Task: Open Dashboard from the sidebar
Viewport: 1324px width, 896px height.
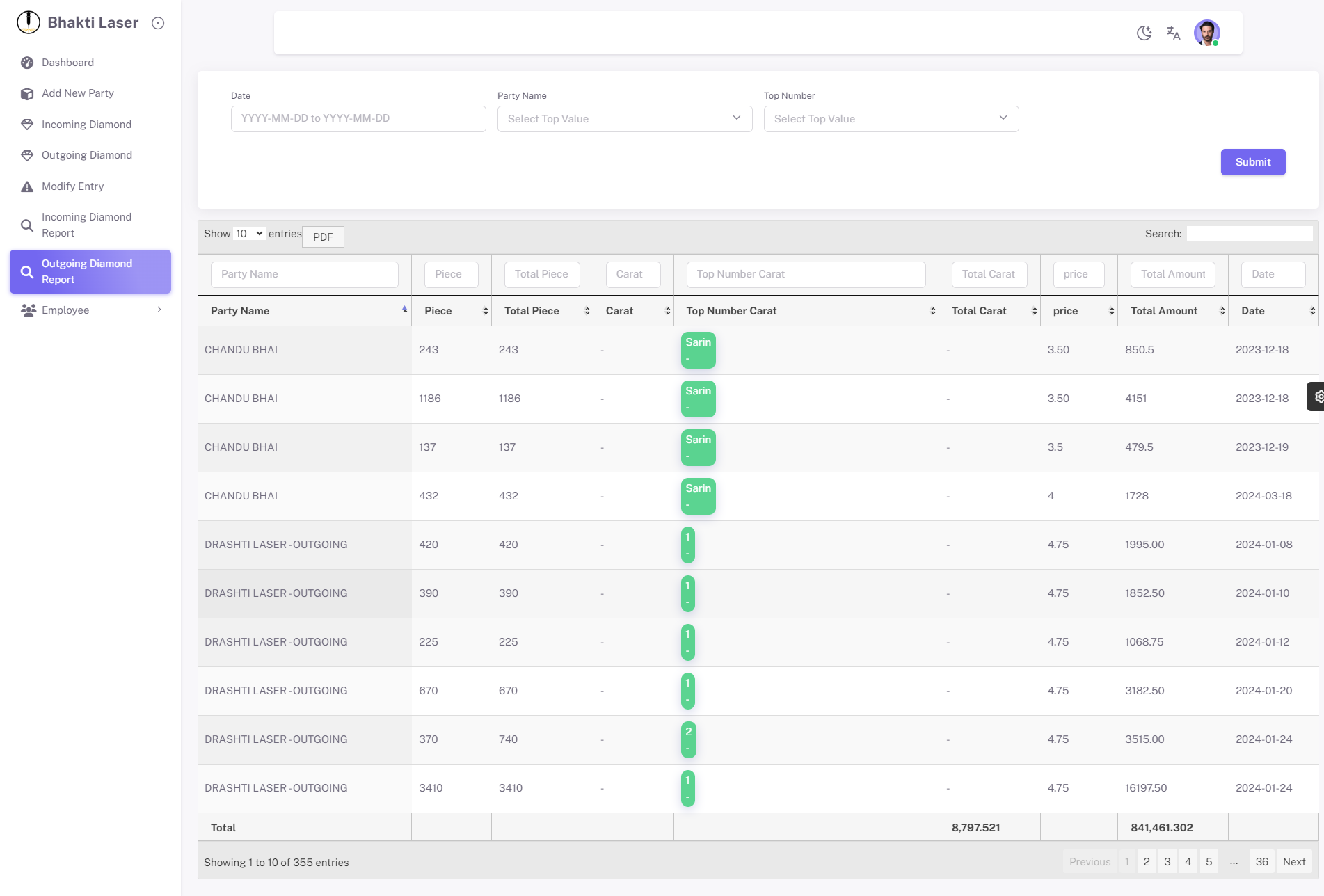Action: click(x=67, y=63)
